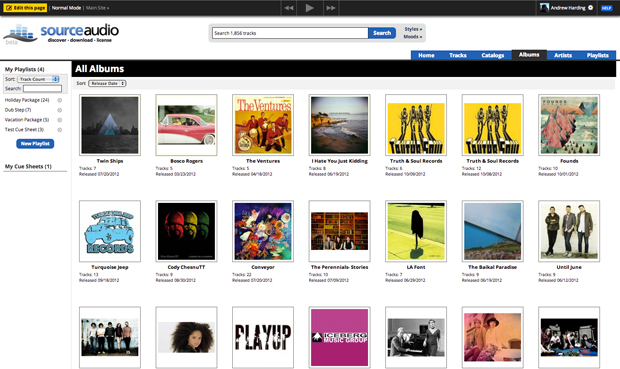Open The Baikal Paradise album cover
This screenshot has height=369, width=620.
coord(492,231)
